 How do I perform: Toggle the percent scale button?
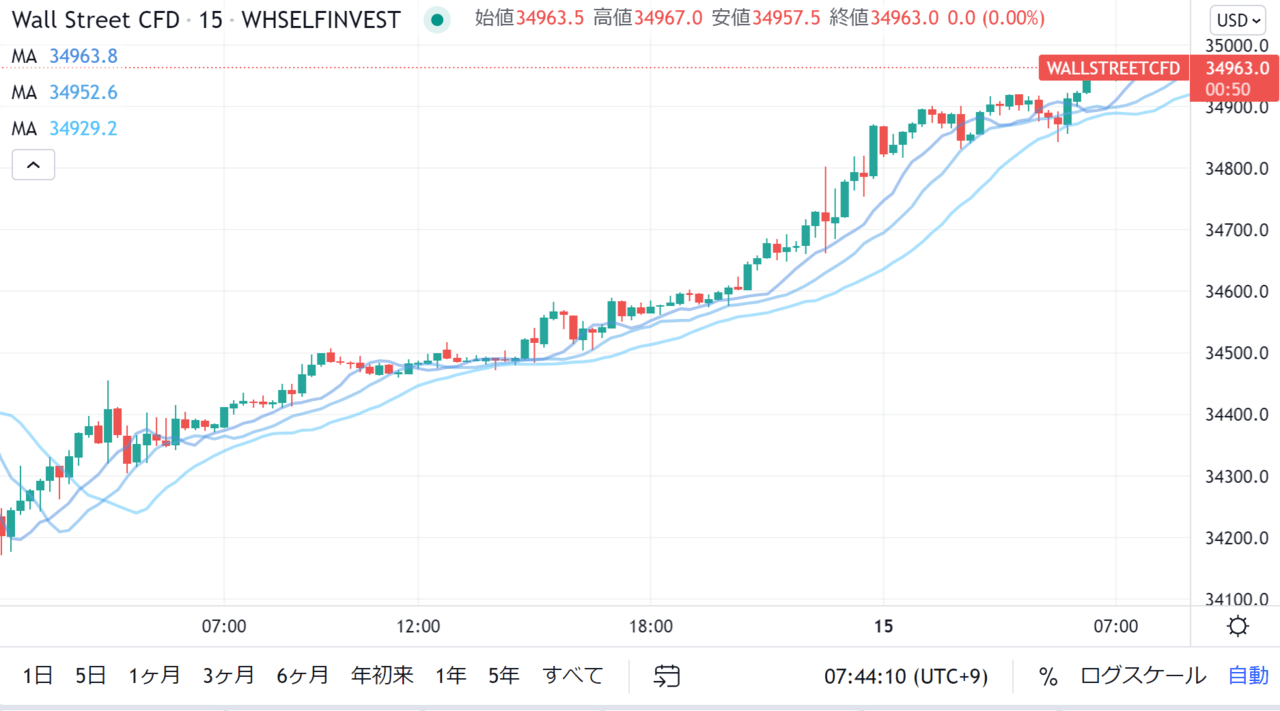(1048, 677)
